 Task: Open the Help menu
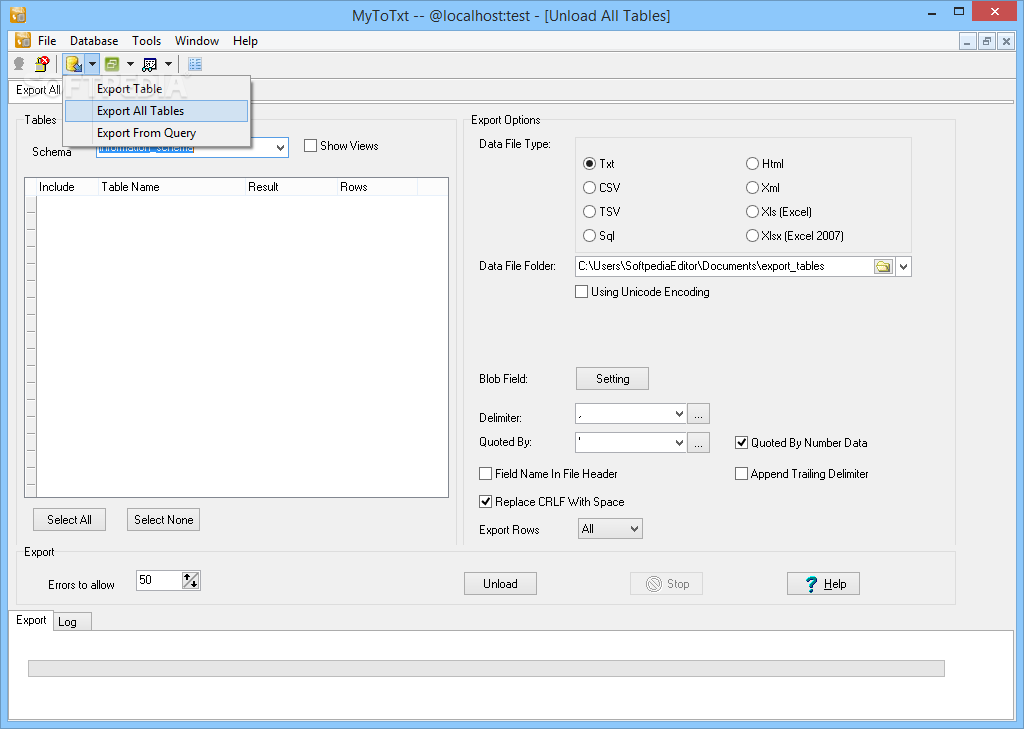click(x=246, y=40)
